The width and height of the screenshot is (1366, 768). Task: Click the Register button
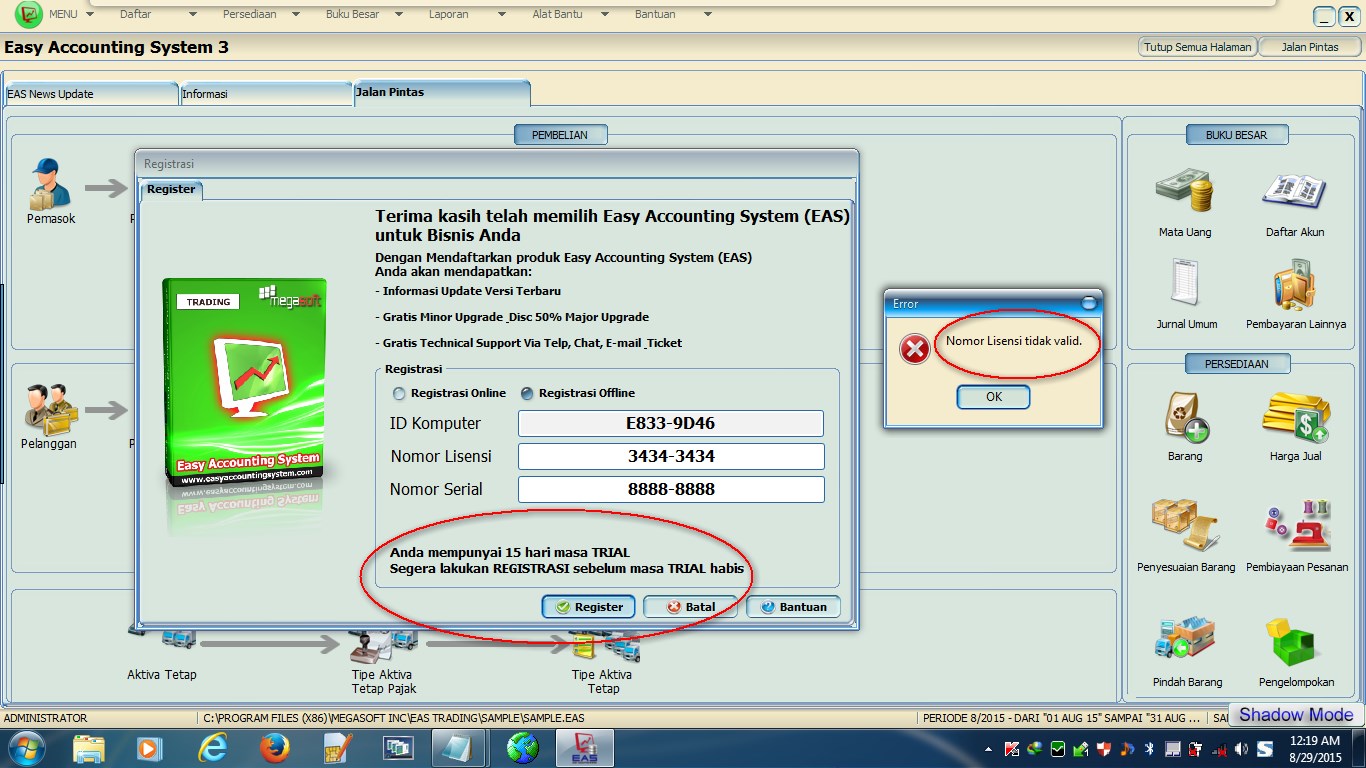point(589,607)
